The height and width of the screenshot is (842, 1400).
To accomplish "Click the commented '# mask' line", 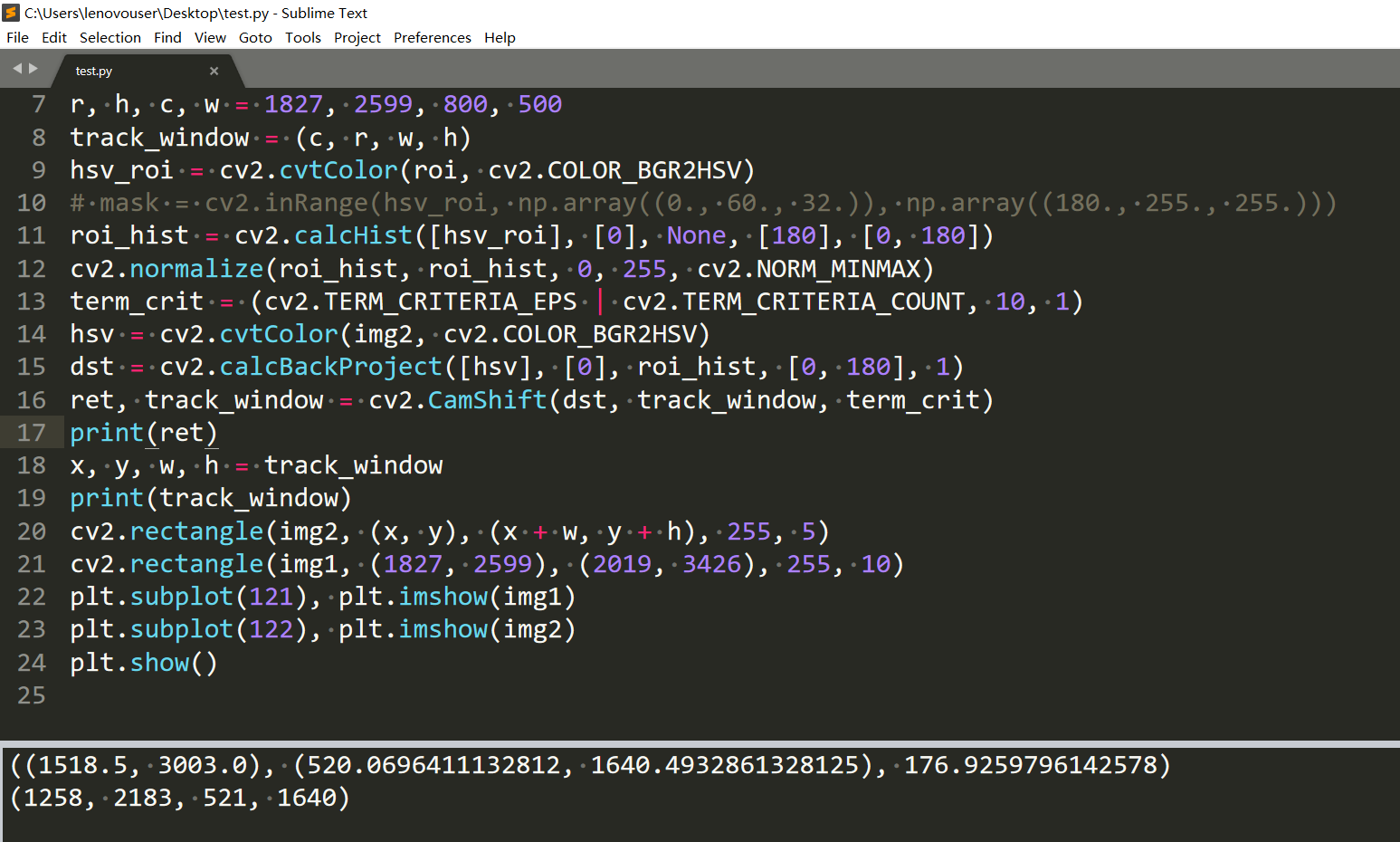I will click(x=703, y=203).
